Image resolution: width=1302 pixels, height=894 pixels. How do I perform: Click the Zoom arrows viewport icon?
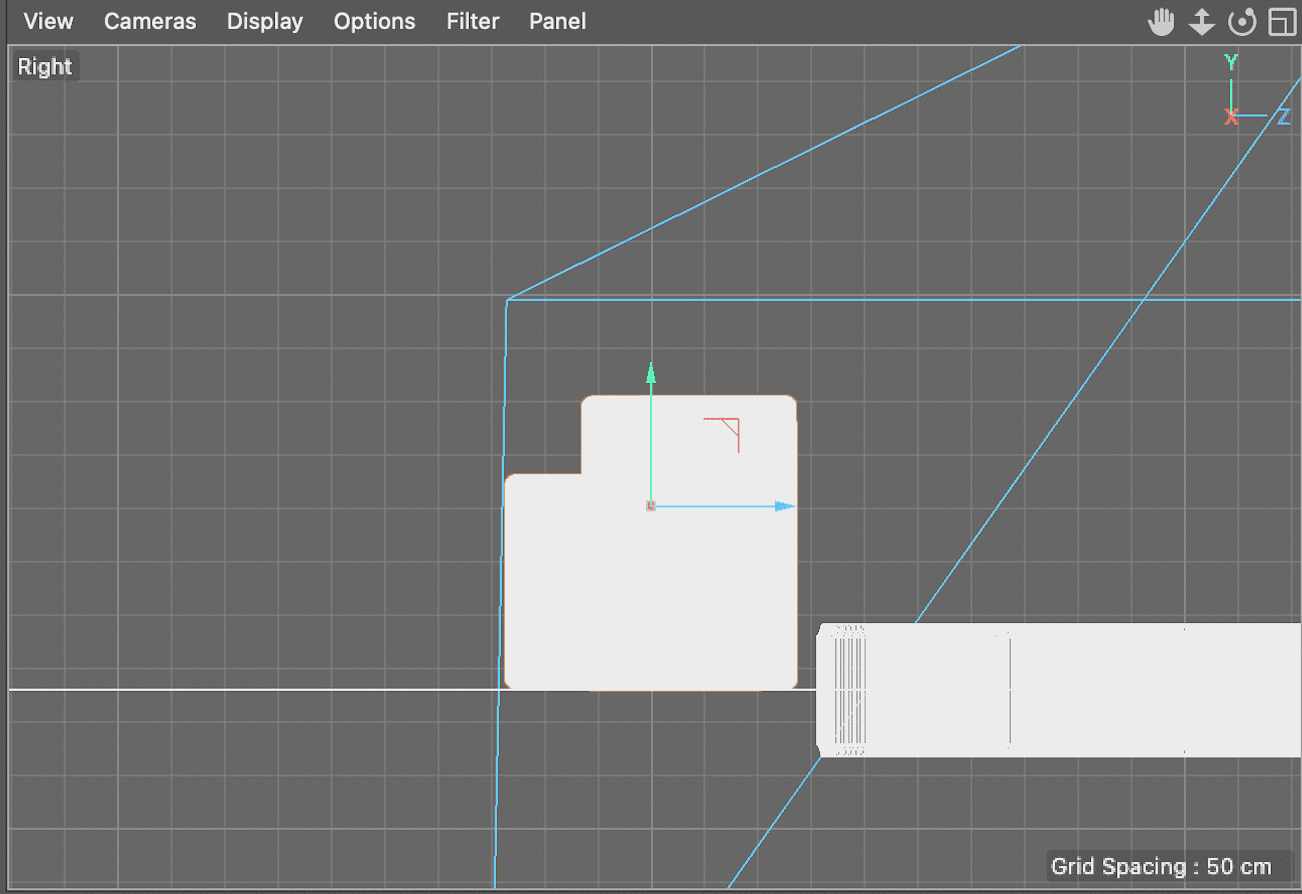[1201, 21]
